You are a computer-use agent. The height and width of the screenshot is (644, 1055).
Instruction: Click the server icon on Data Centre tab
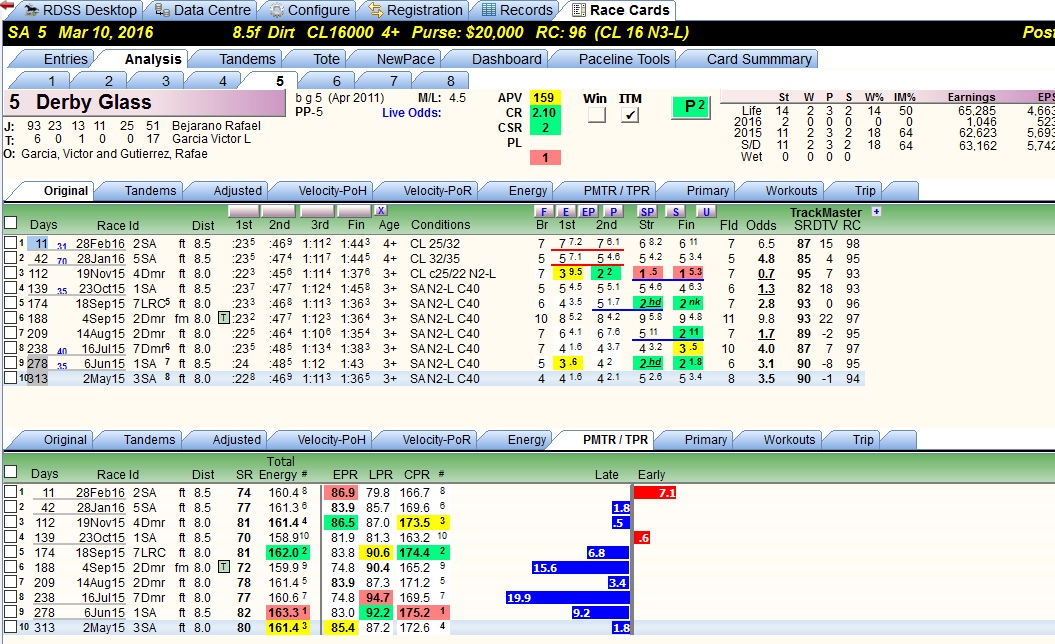pyautogui.click(x=162, y=10)
